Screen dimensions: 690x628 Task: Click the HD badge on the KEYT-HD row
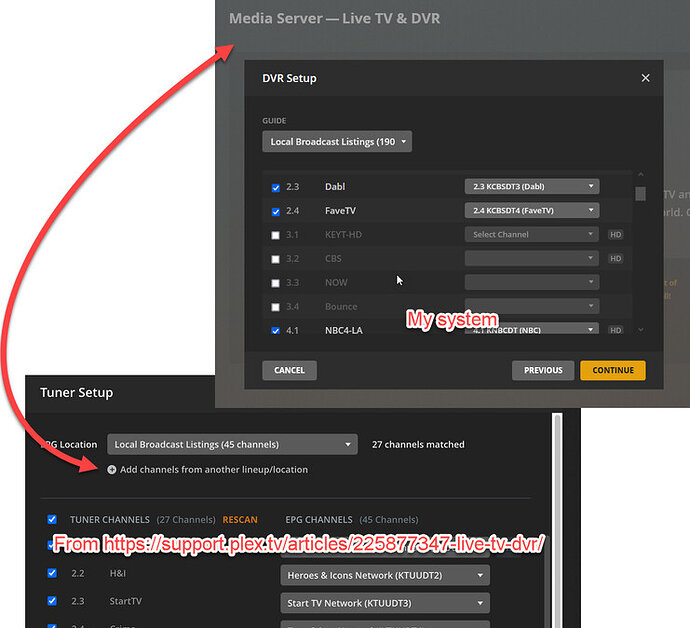(615, 235)
